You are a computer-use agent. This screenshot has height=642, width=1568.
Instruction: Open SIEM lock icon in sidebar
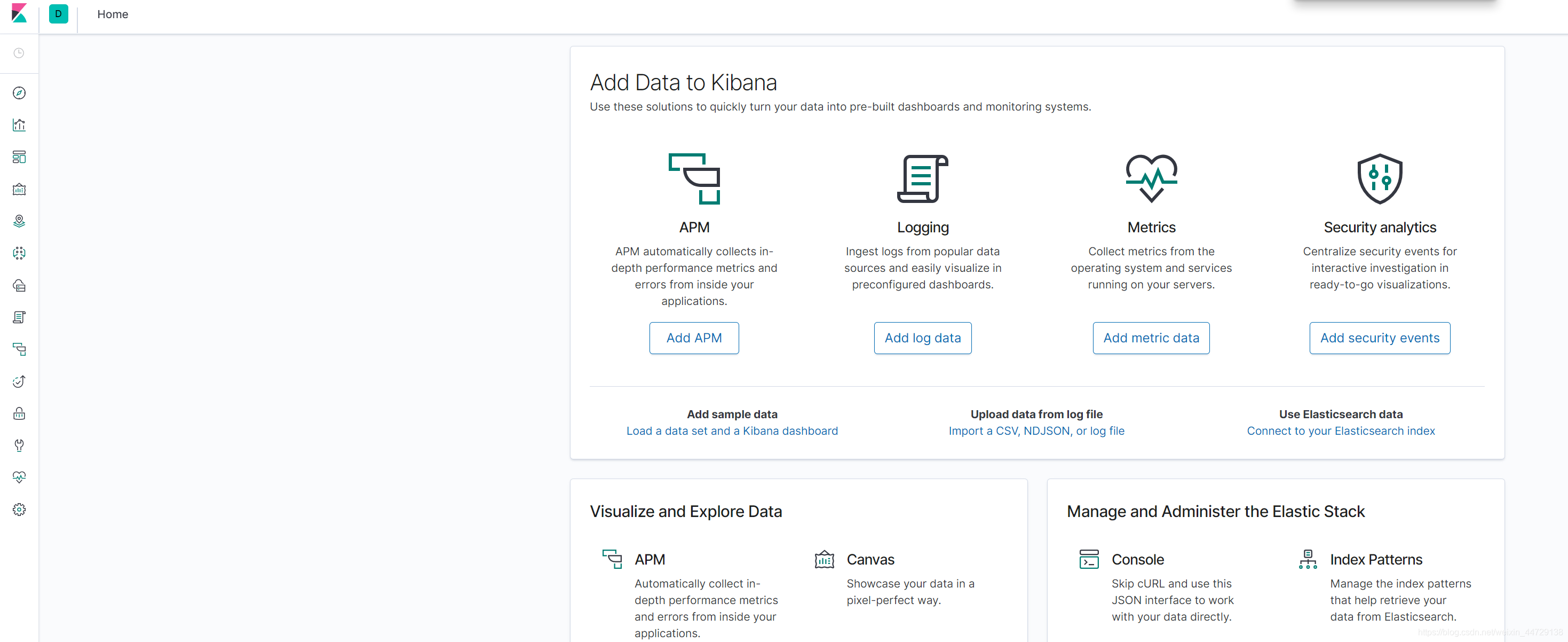[x=19, y=413]
